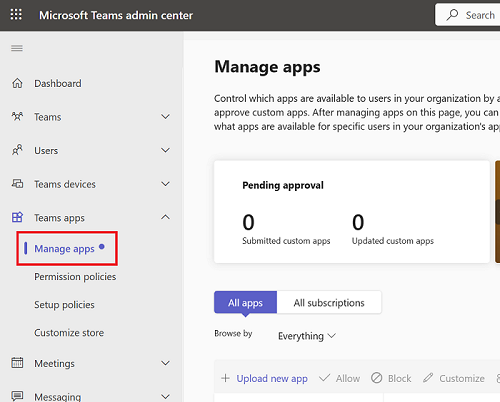Click into the Search field
The image size is (500, 402).
coord(468,15)
